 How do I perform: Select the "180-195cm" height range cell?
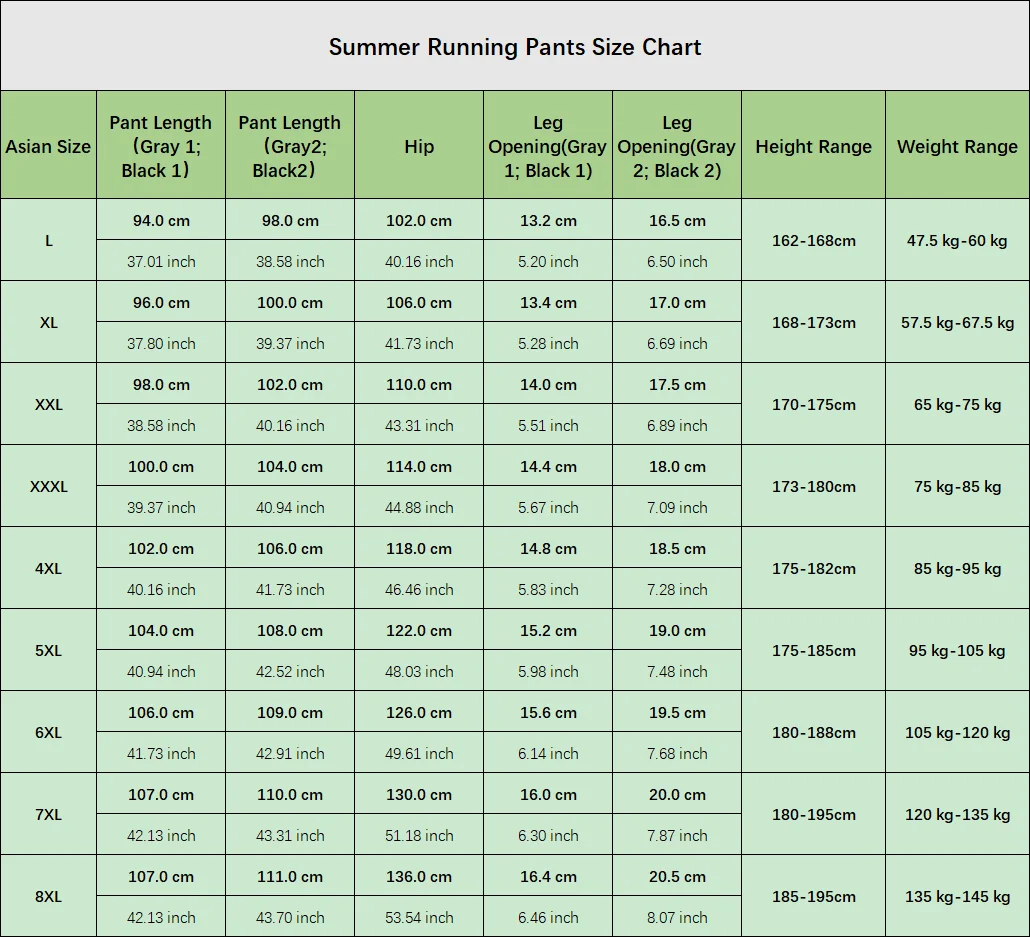point(814,815)
